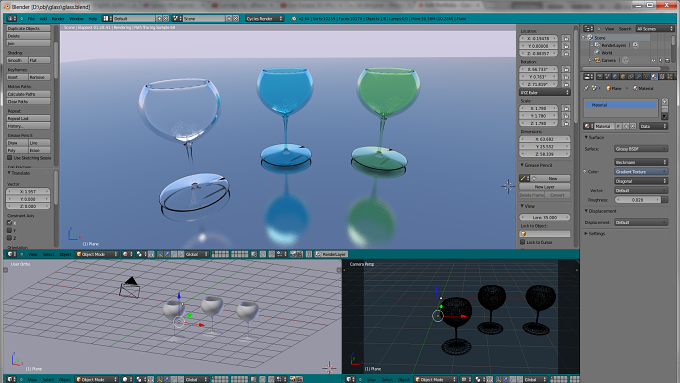Open the Scene properties tab icon
Image resolution: width=680 pixels, height=383 pixels.
[607, 76]
